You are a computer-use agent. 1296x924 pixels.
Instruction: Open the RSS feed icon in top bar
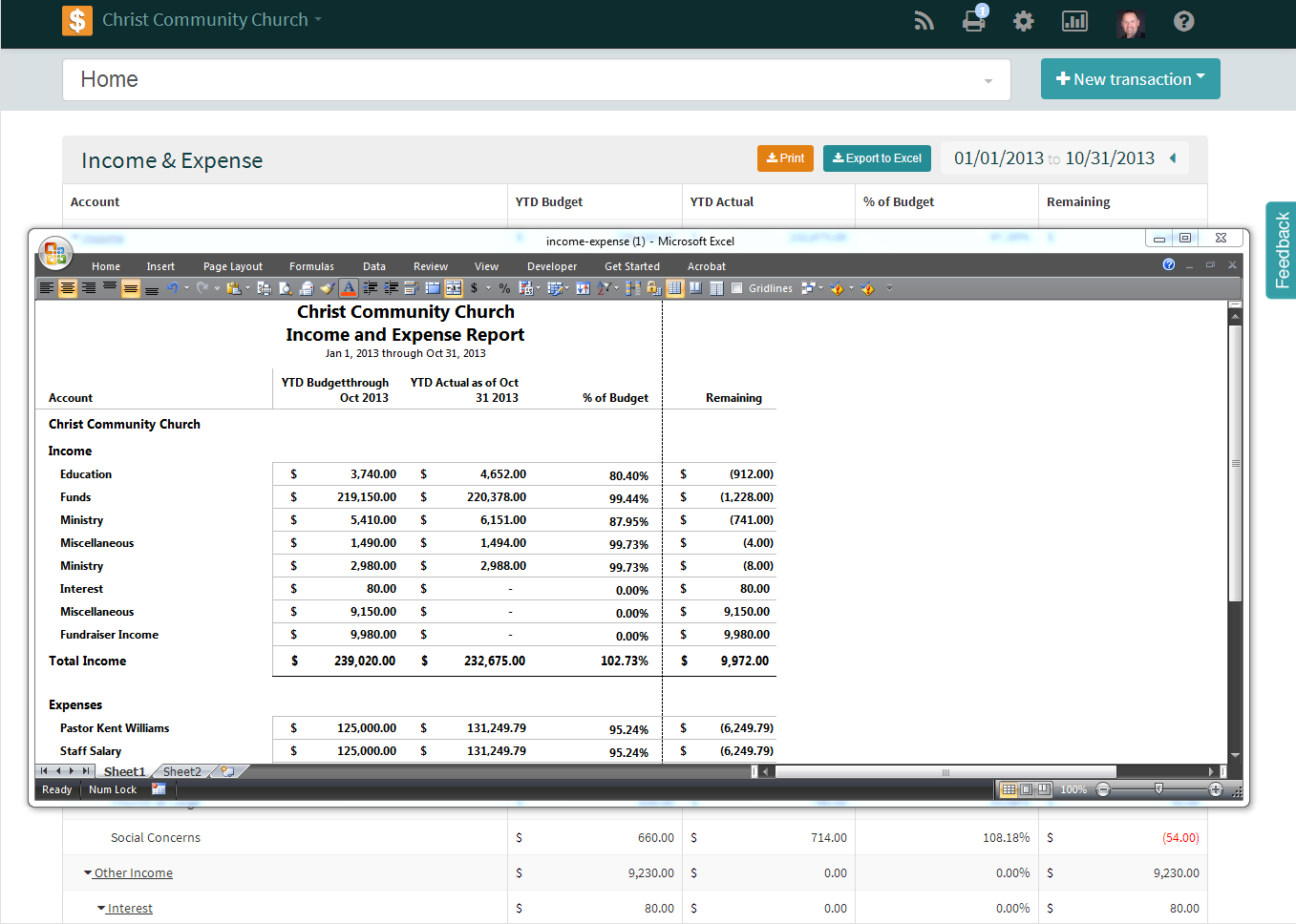924,21
